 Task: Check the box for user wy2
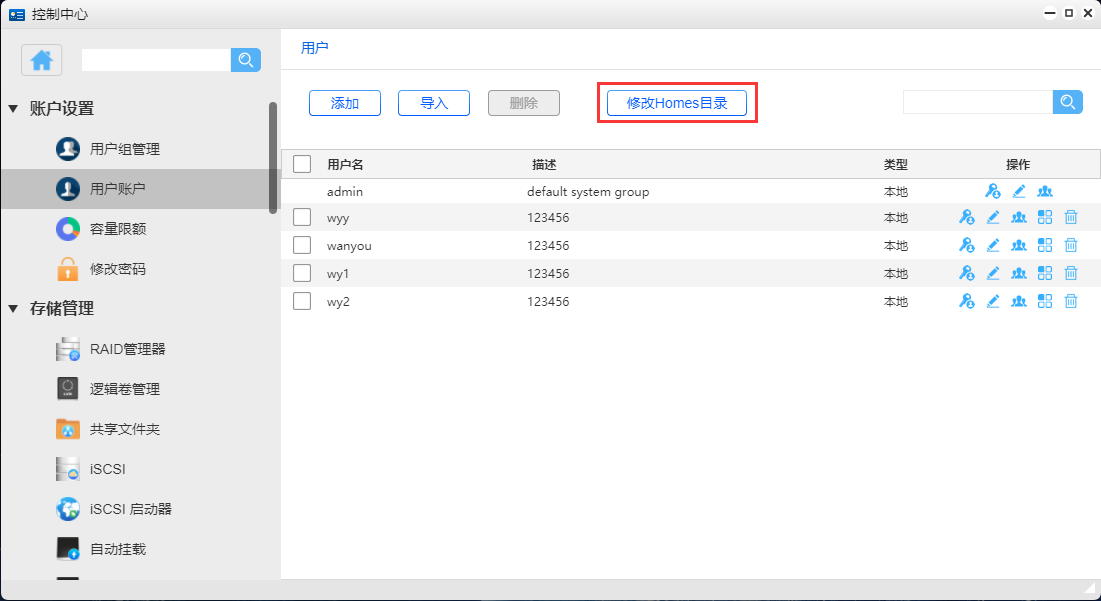pyautogui.click(x=302, y=301)
